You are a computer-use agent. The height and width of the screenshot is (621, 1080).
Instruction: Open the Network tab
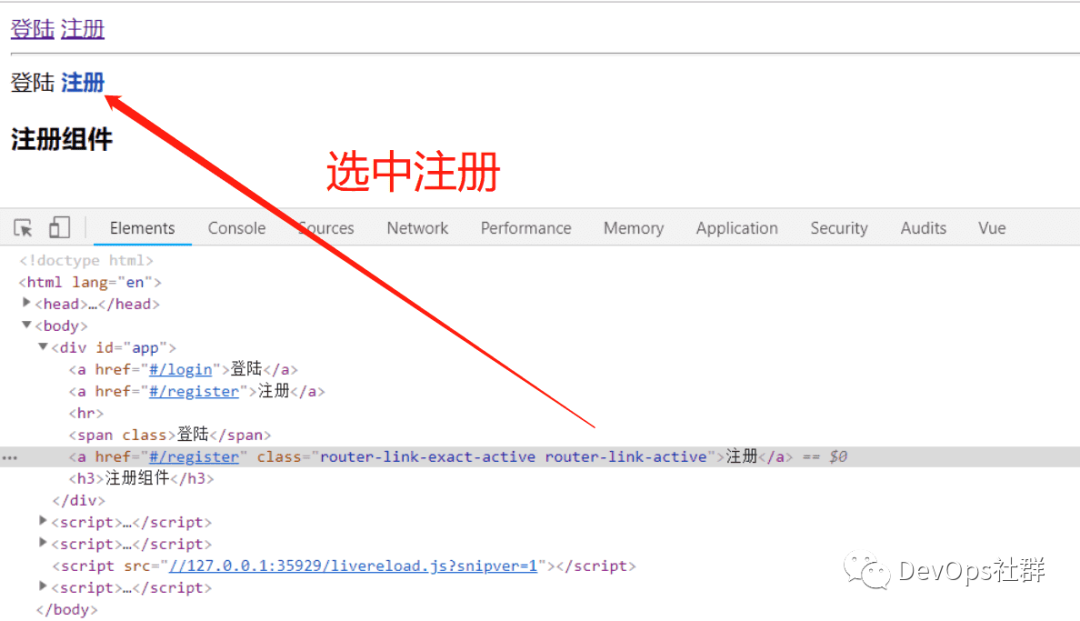[417, 228]
